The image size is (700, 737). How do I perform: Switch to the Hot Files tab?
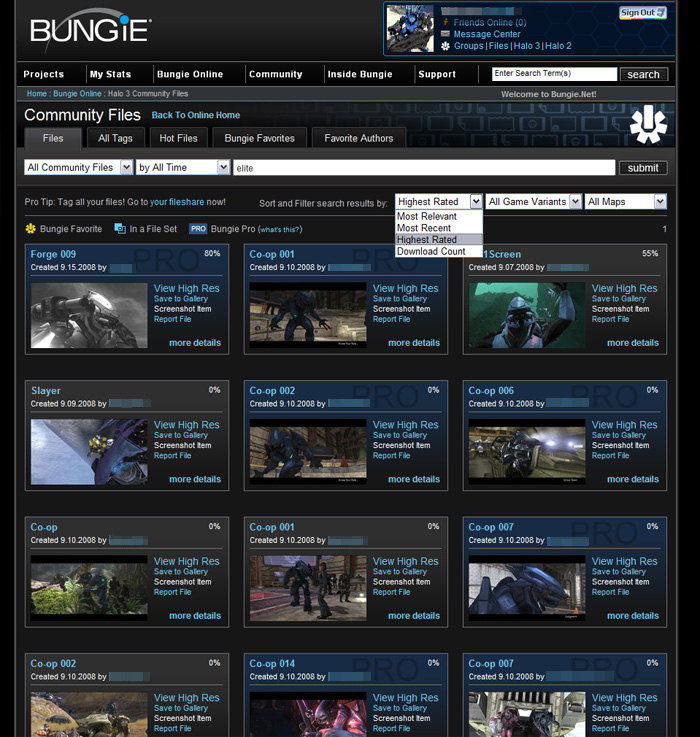pyautogui.click(x=179, y=138)
